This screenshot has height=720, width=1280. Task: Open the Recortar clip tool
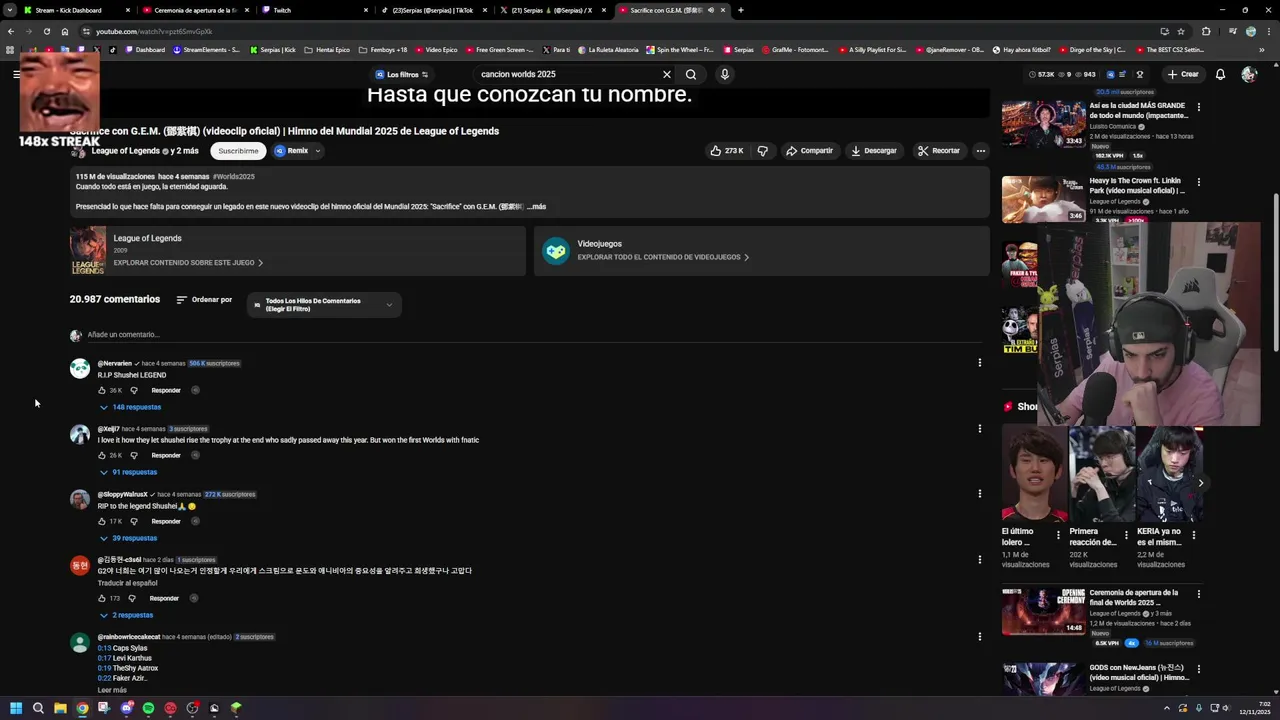pyautogui.click(x=938, y=151)
